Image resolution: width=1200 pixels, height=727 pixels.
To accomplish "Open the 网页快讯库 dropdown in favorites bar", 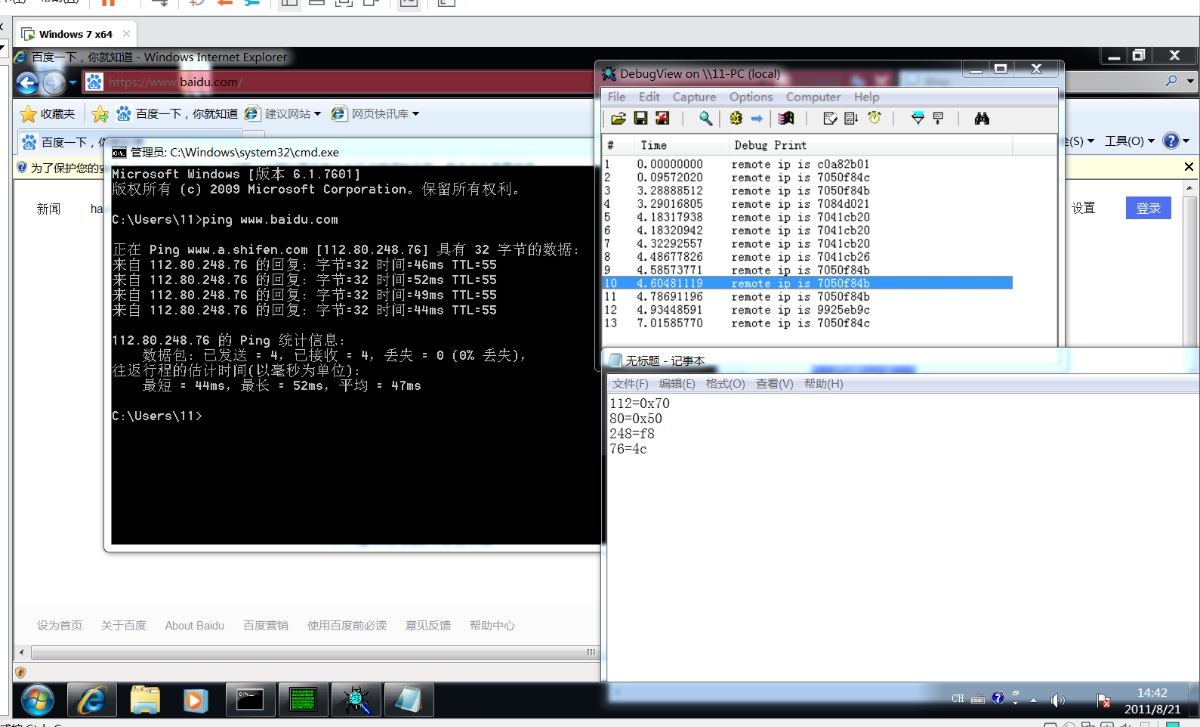I will (x=375, y=114).
